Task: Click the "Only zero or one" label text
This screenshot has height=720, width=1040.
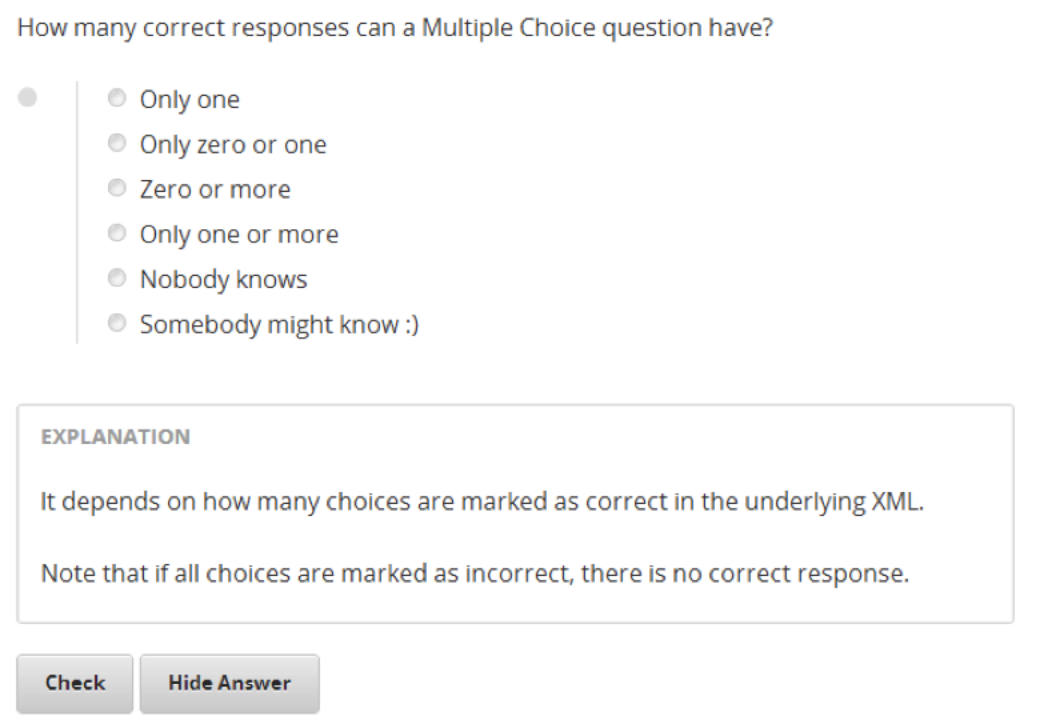Action: (x=233, y=145)
